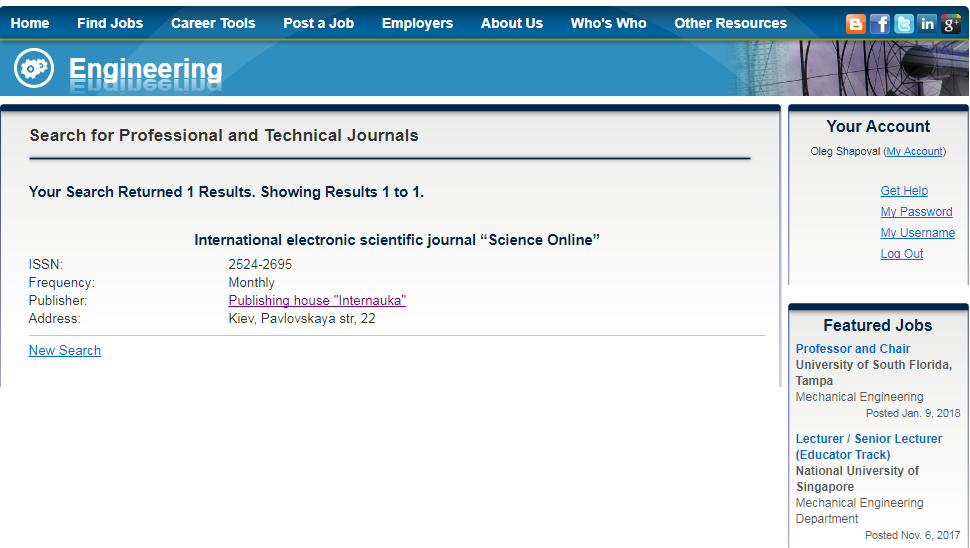This screenshot has width=970, height=548.
Task: Click University of South Florida, Tampa text
Action: click(873, 373)
